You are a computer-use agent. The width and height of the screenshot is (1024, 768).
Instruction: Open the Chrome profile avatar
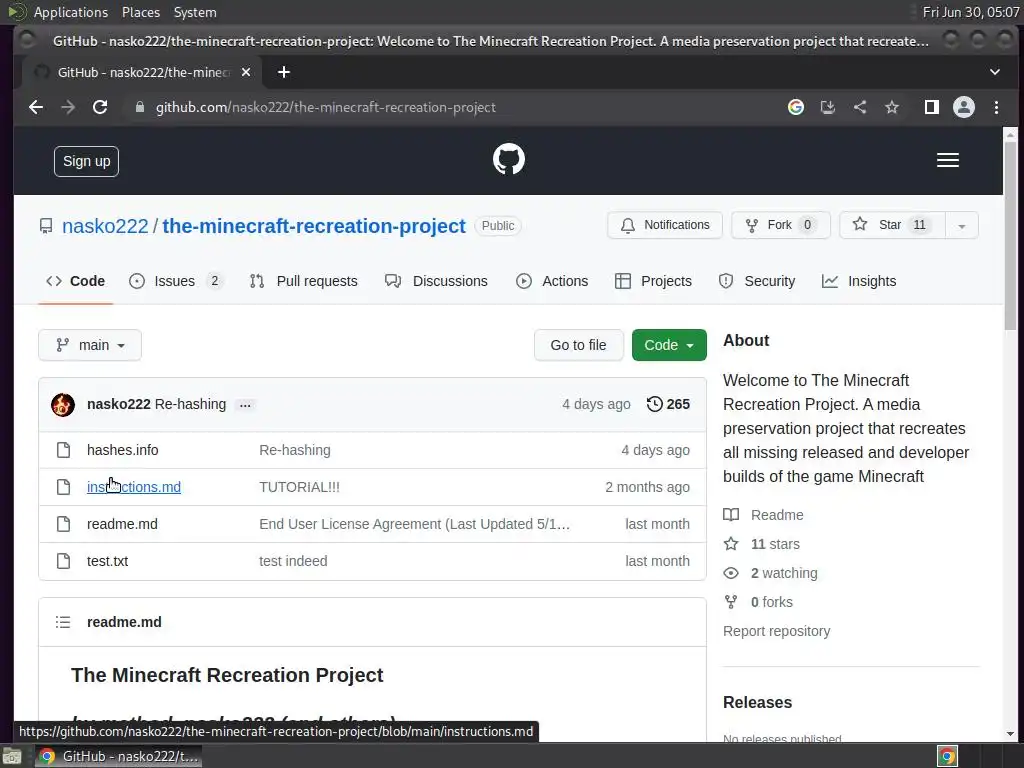tap(964, 107)
